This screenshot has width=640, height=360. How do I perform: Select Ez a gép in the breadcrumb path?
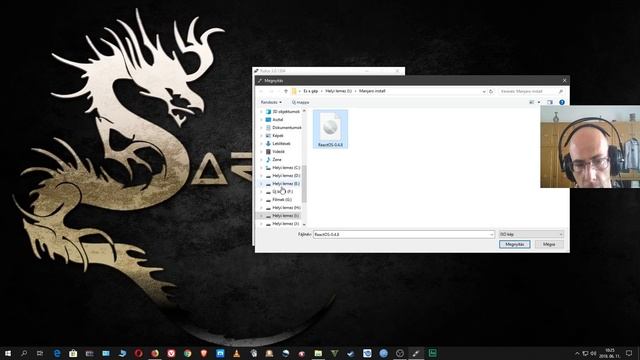pos(311,91)
